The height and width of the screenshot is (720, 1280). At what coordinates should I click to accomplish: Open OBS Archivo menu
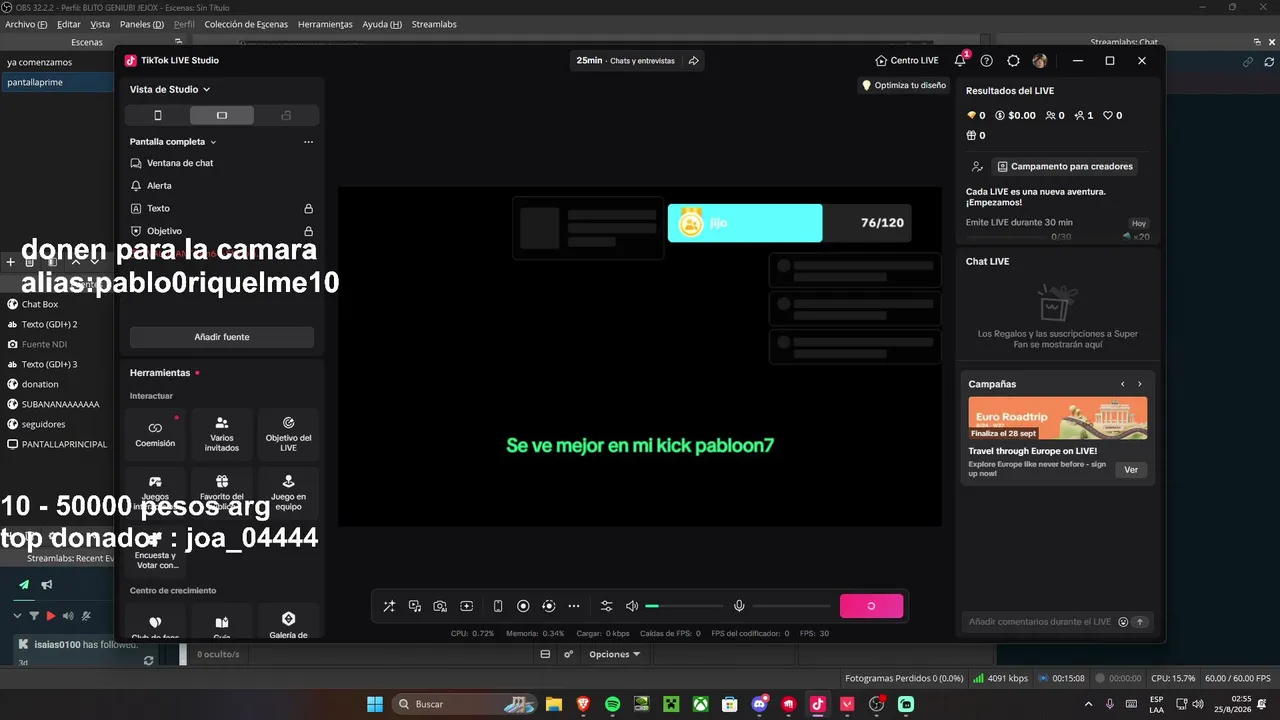tap(26, 24)
